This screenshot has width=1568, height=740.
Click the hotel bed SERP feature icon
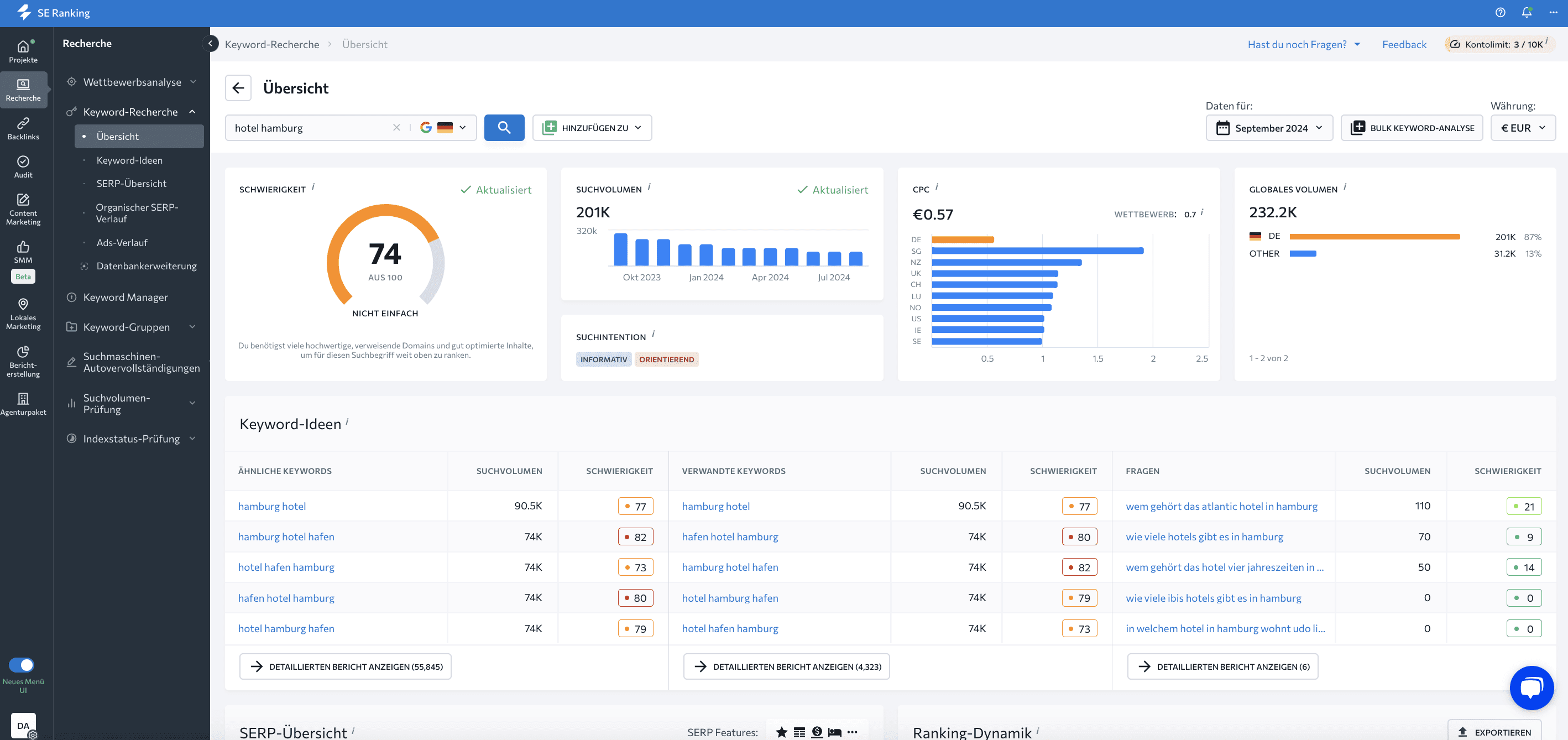pyautogui.click(x=834, y=732)
